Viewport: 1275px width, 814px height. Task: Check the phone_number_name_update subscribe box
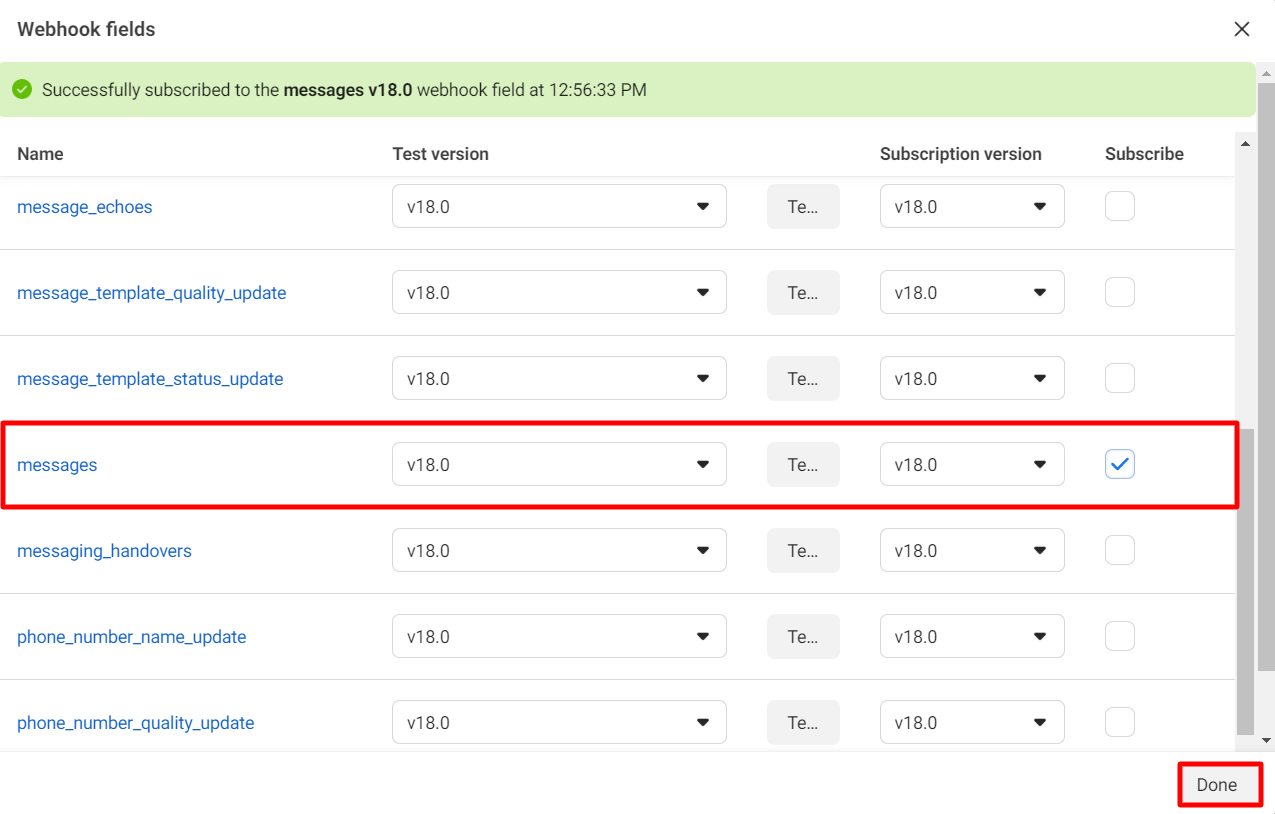point(1119,636)
